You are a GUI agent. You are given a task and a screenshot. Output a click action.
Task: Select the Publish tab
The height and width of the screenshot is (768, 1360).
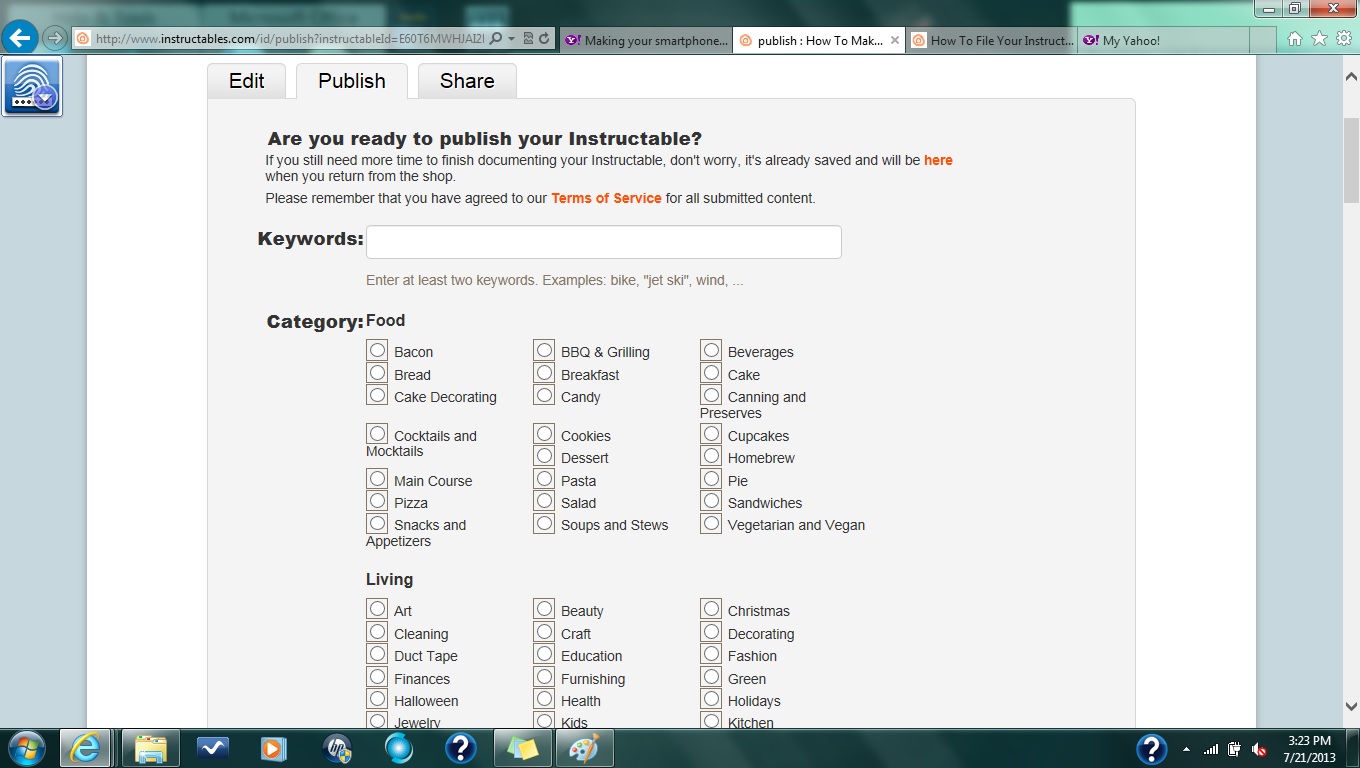[x=352, y=81]
